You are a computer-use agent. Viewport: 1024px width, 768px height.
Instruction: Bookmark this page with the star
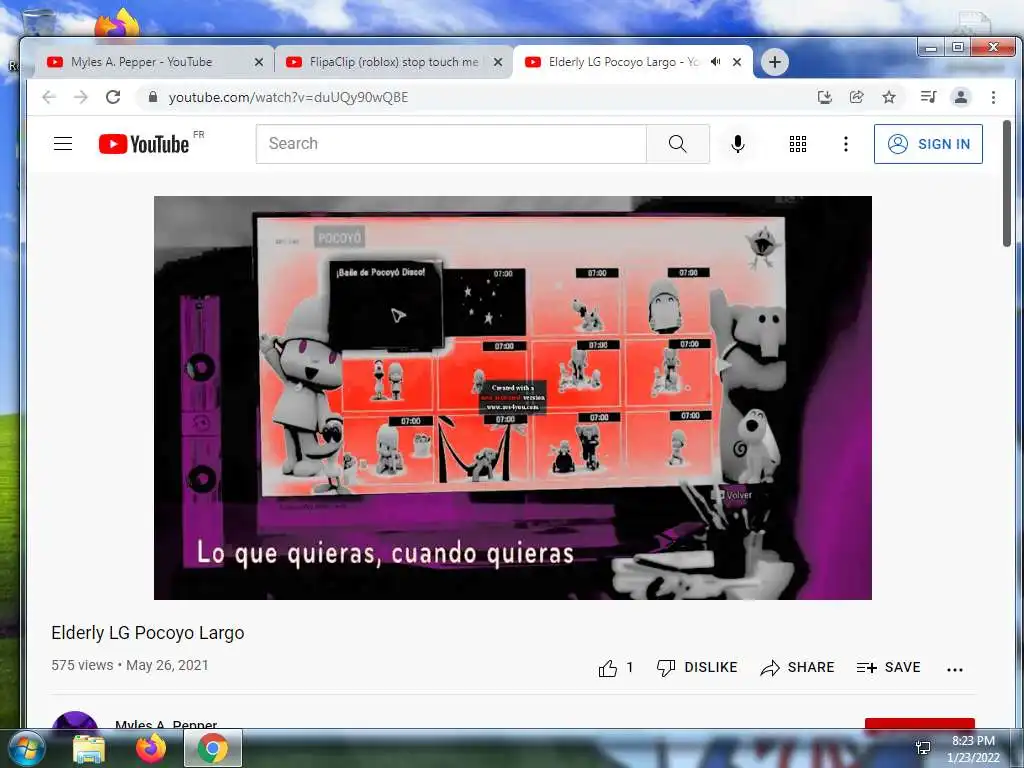pyautogui.click(x=889, y=97)
